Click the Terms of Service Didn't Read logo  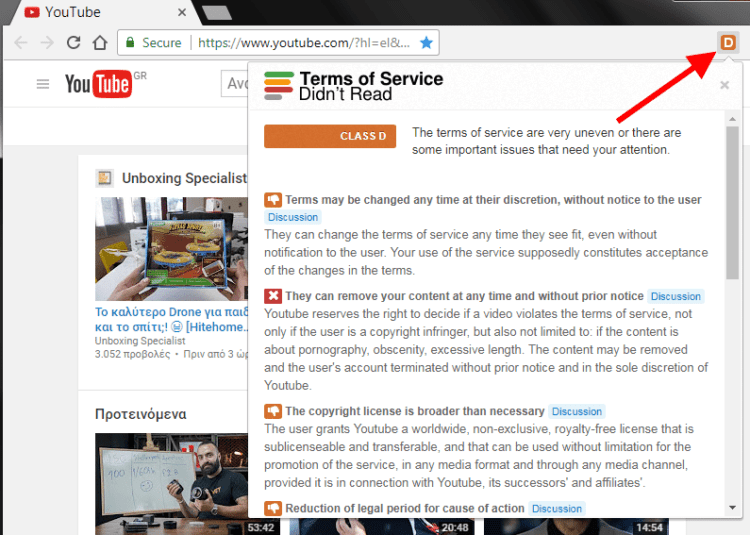pyautogui.click(x=353, y=86)
